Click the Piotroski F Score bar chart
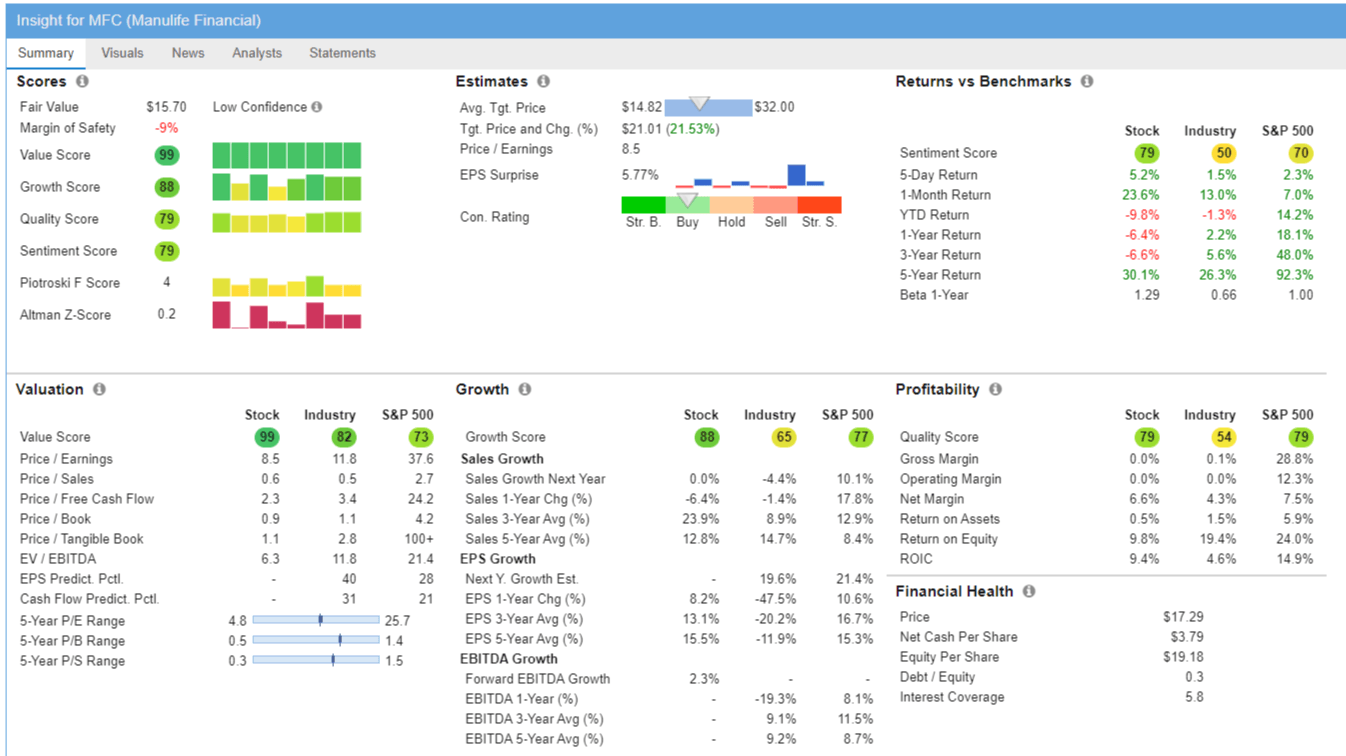 [287, 286]
